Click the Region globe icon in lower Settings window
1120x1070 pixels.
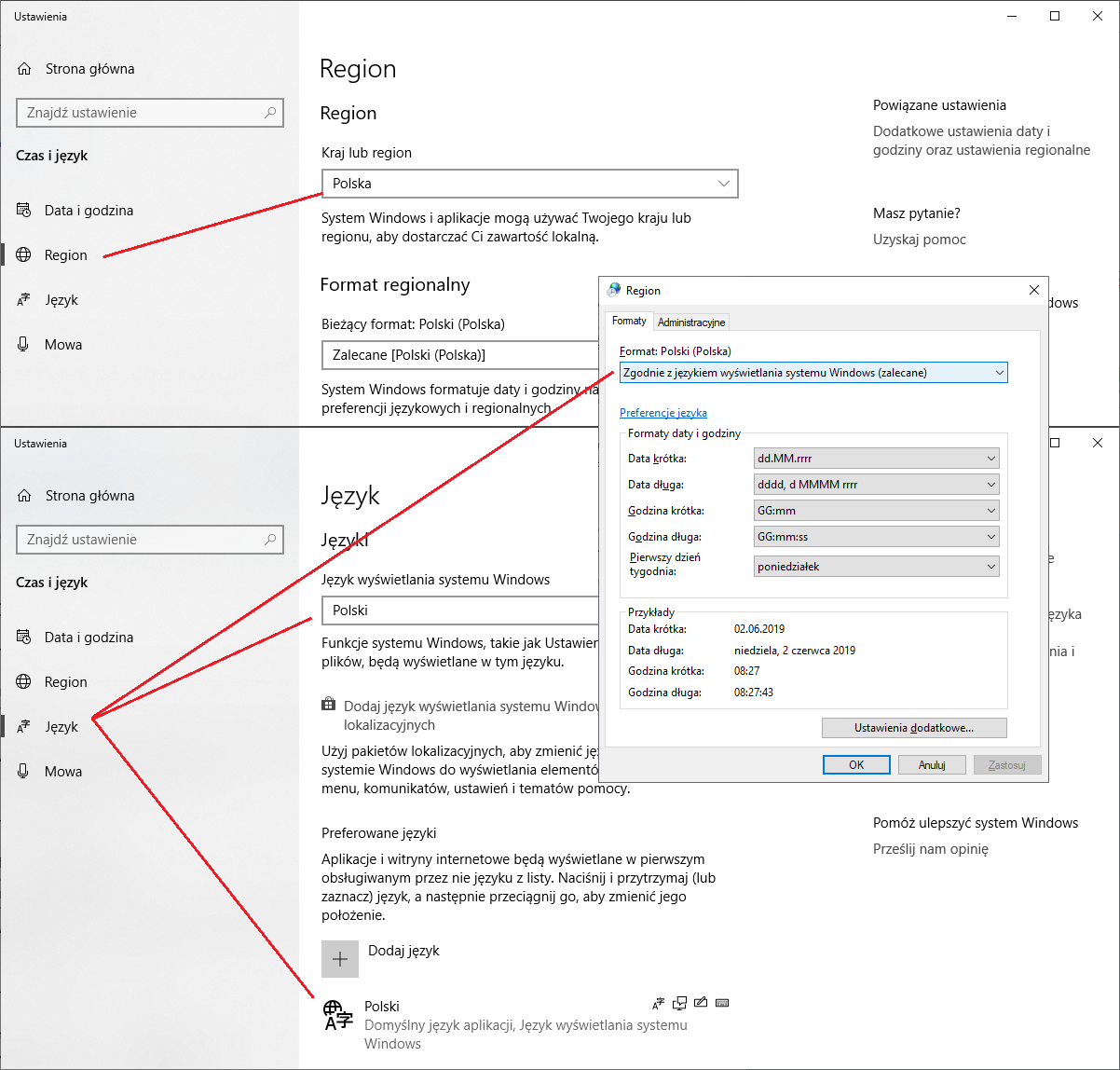[24, 682]
